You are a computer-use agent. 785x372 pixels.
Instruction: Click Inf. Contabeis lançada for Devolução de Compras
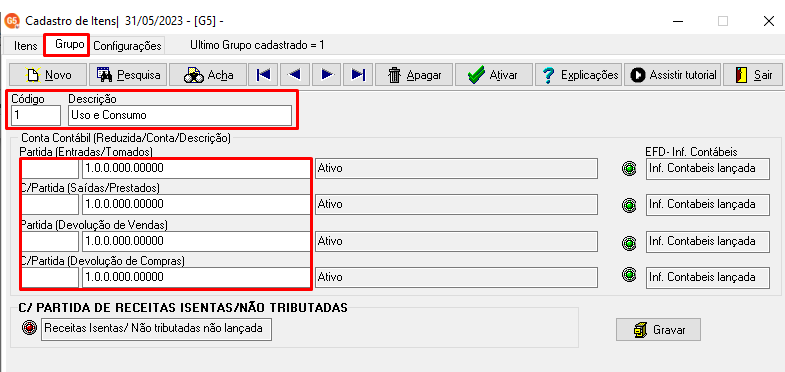(707, 277)
